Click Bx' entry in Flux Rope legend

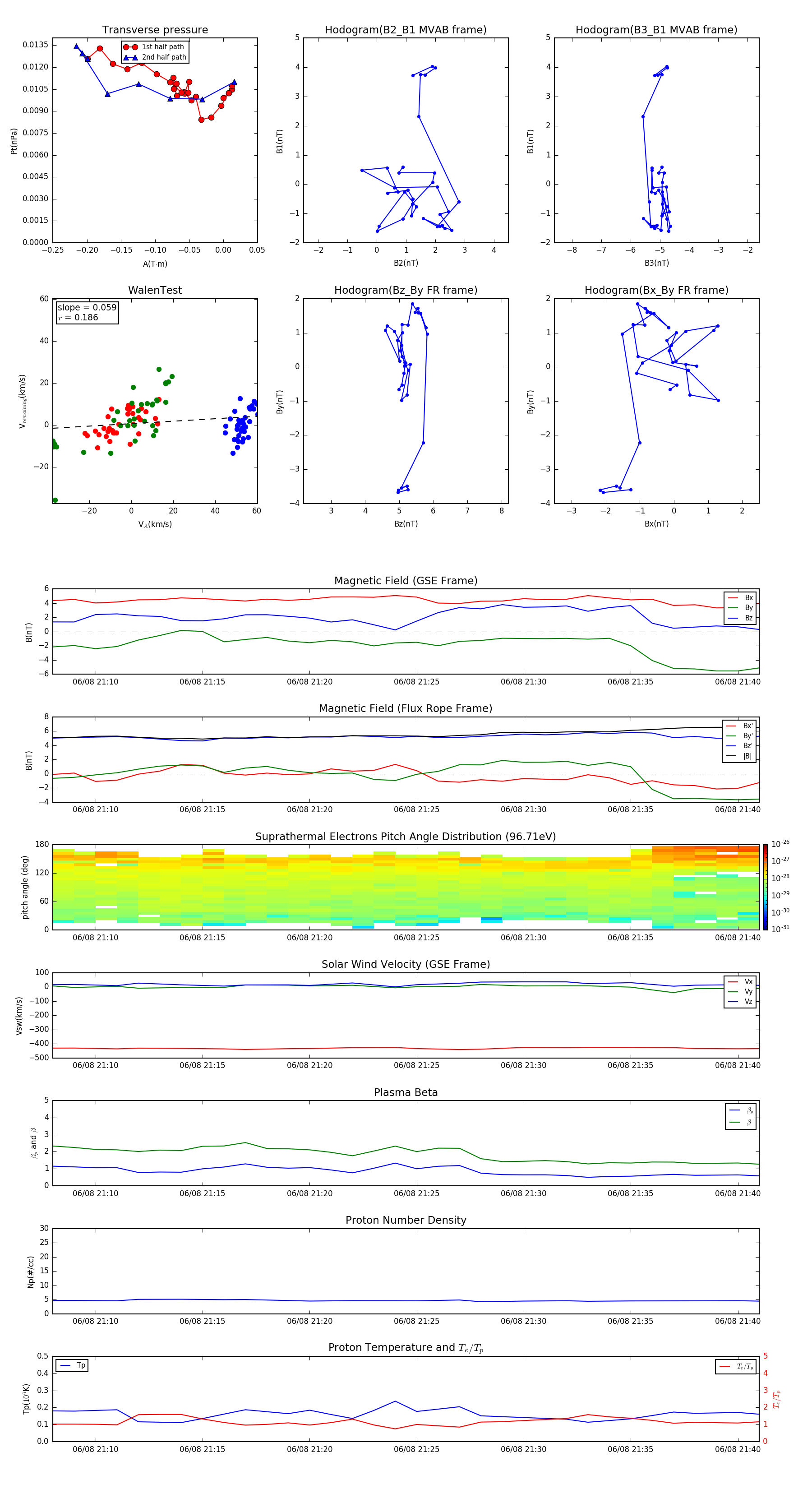pos(740,726)
